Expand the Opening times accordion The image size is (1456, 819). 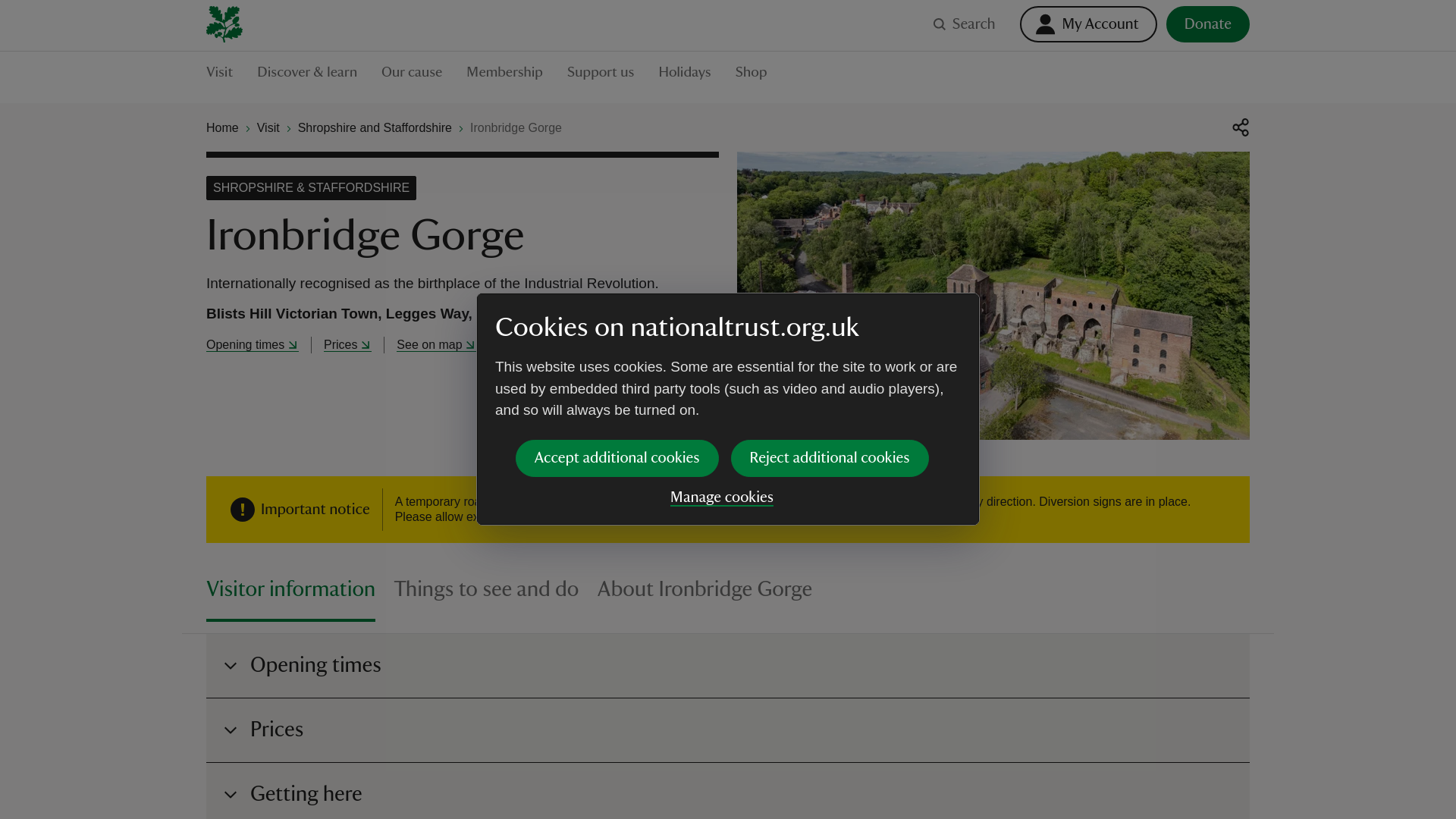coord(728,666)
